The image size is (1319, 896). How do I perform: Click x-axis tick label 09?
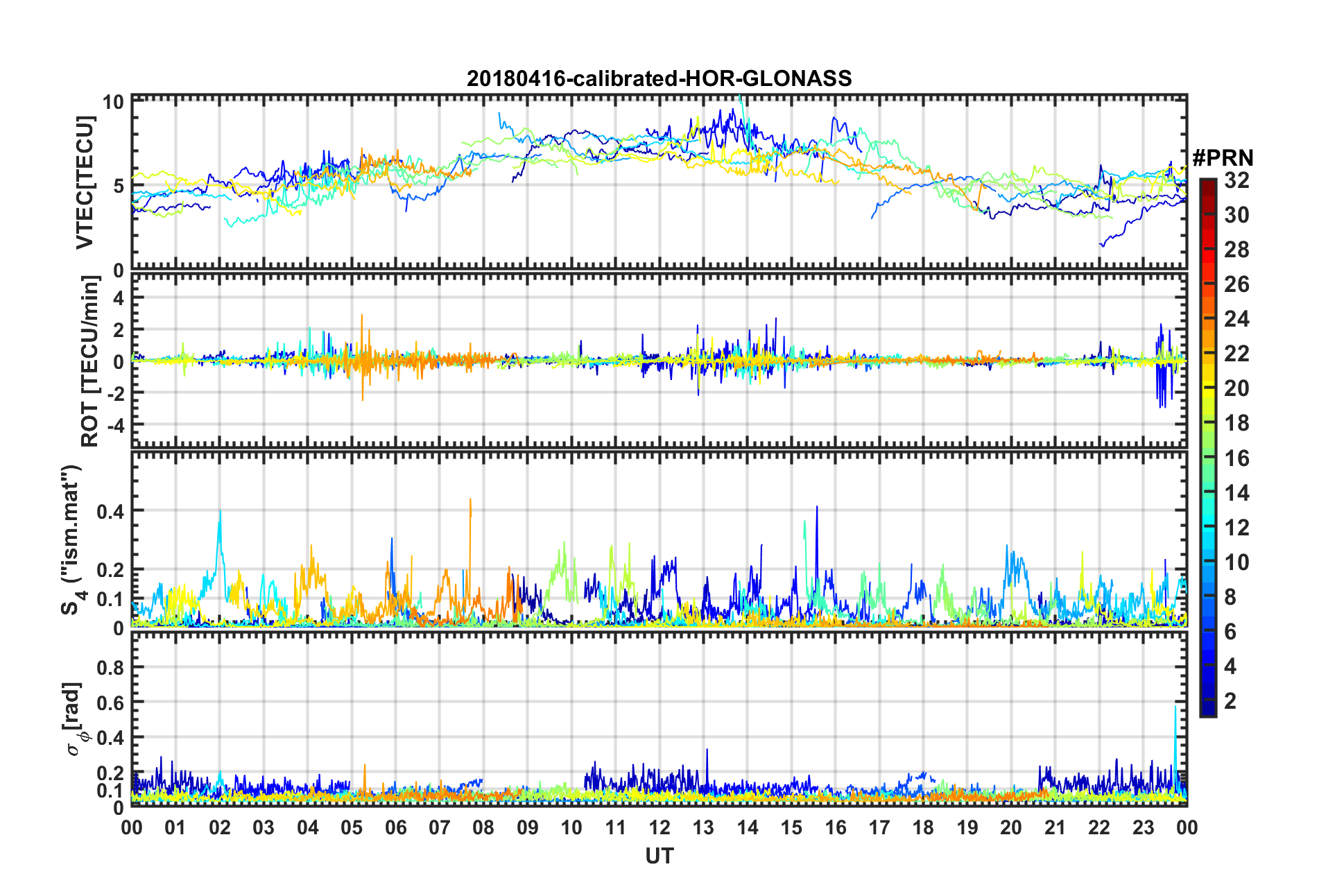click(528, 827)
